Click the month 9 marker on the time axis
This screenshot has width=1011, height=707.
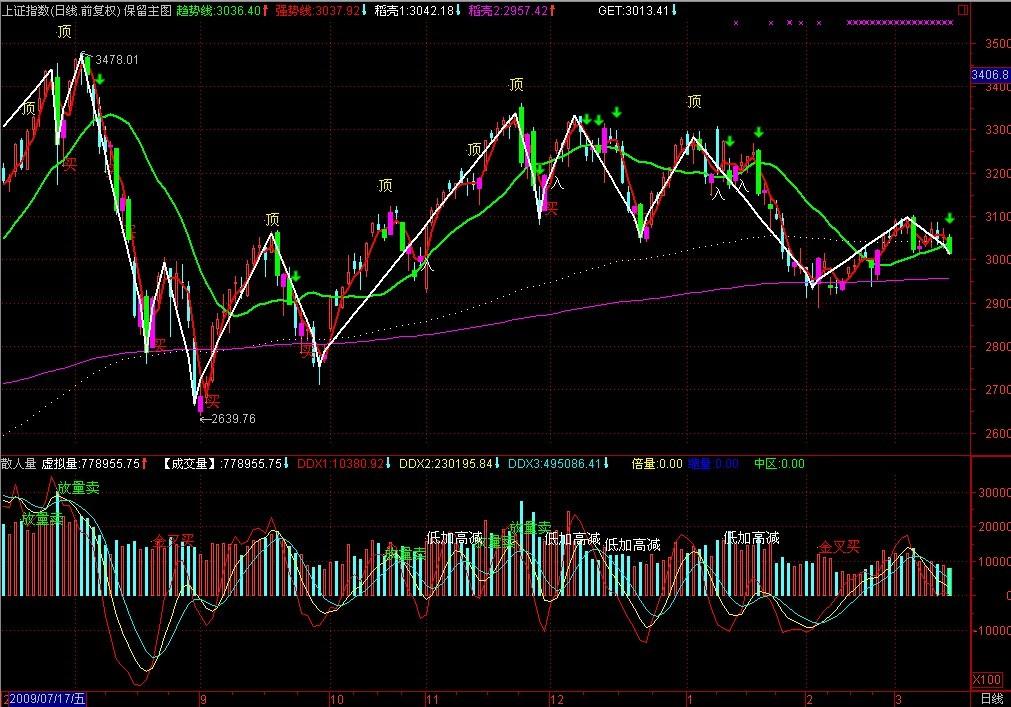tap(203, 699)
